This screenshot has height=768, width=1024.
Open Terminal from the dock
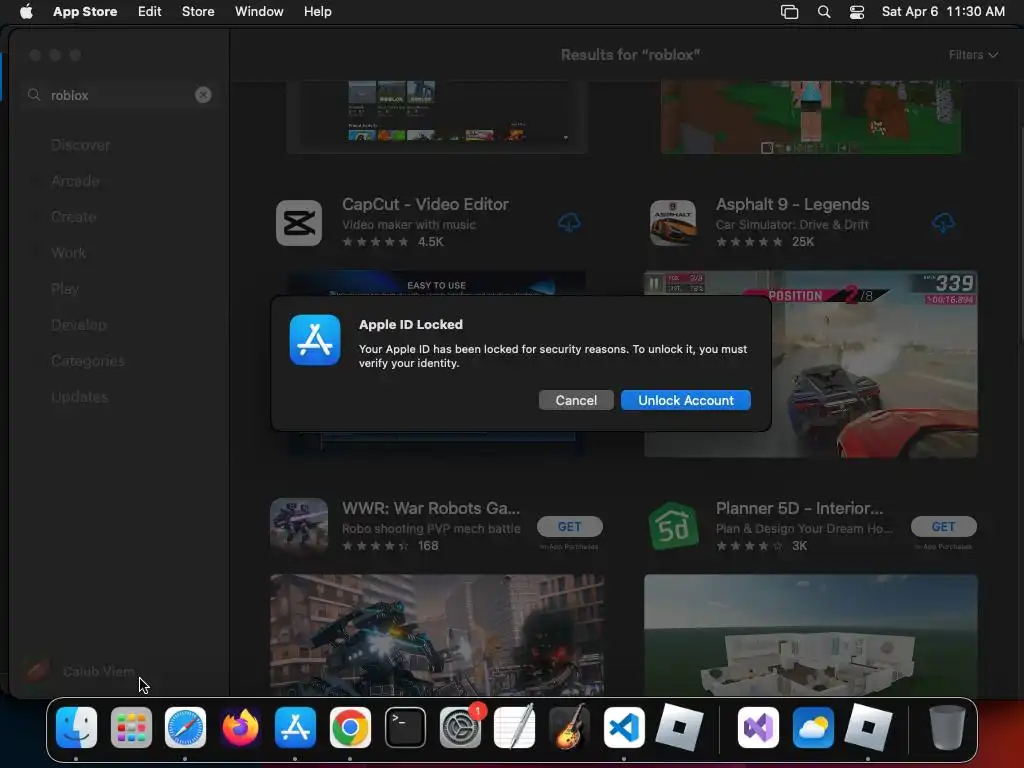(405, 727)
